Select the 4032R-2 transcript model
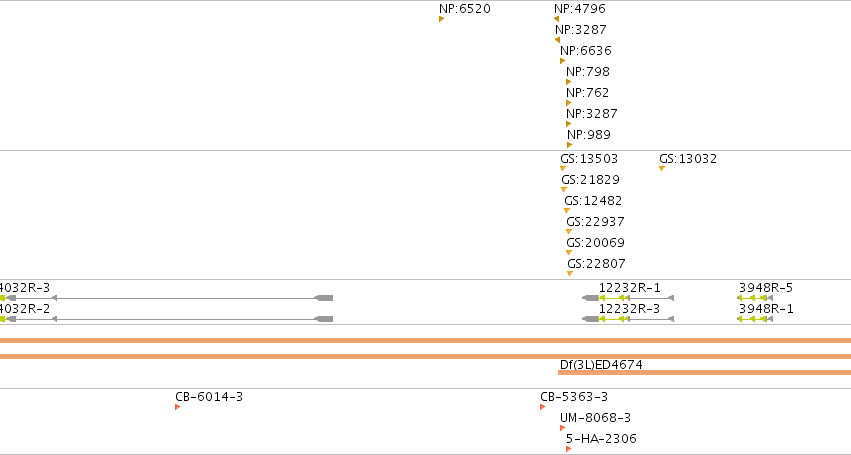This screenshot has height=455, width=851. [166, 319]
